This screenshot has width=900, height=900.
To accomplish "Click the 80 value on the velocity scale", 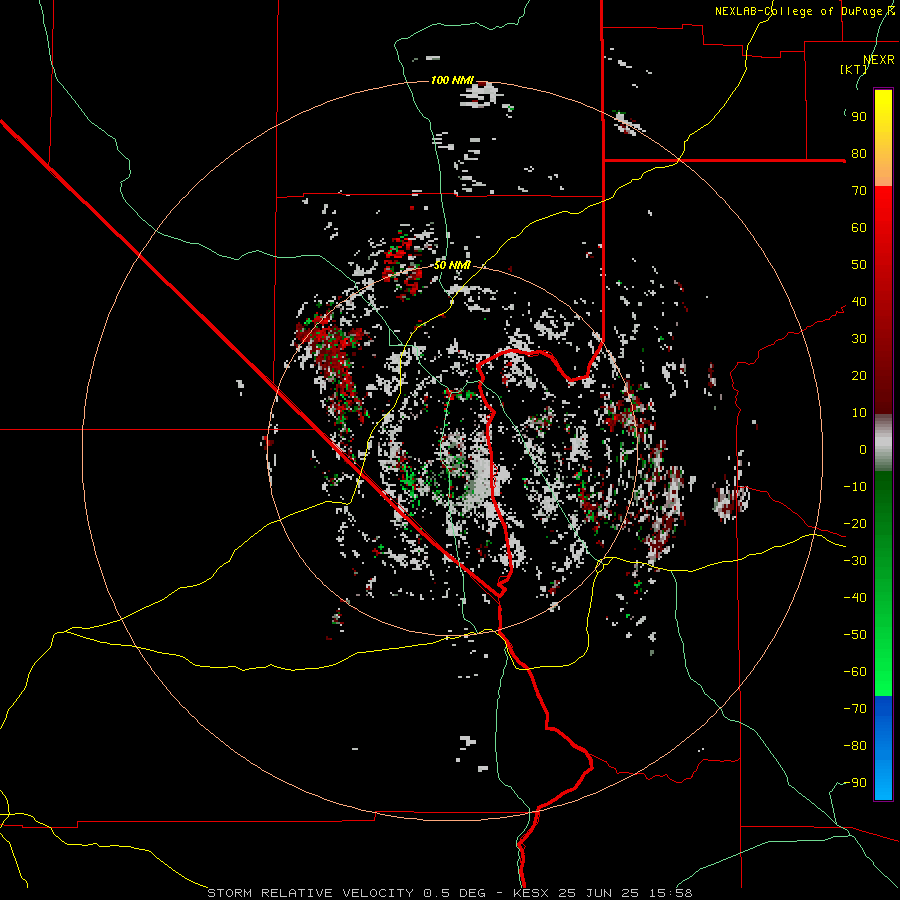I will (x=859, y=154).
